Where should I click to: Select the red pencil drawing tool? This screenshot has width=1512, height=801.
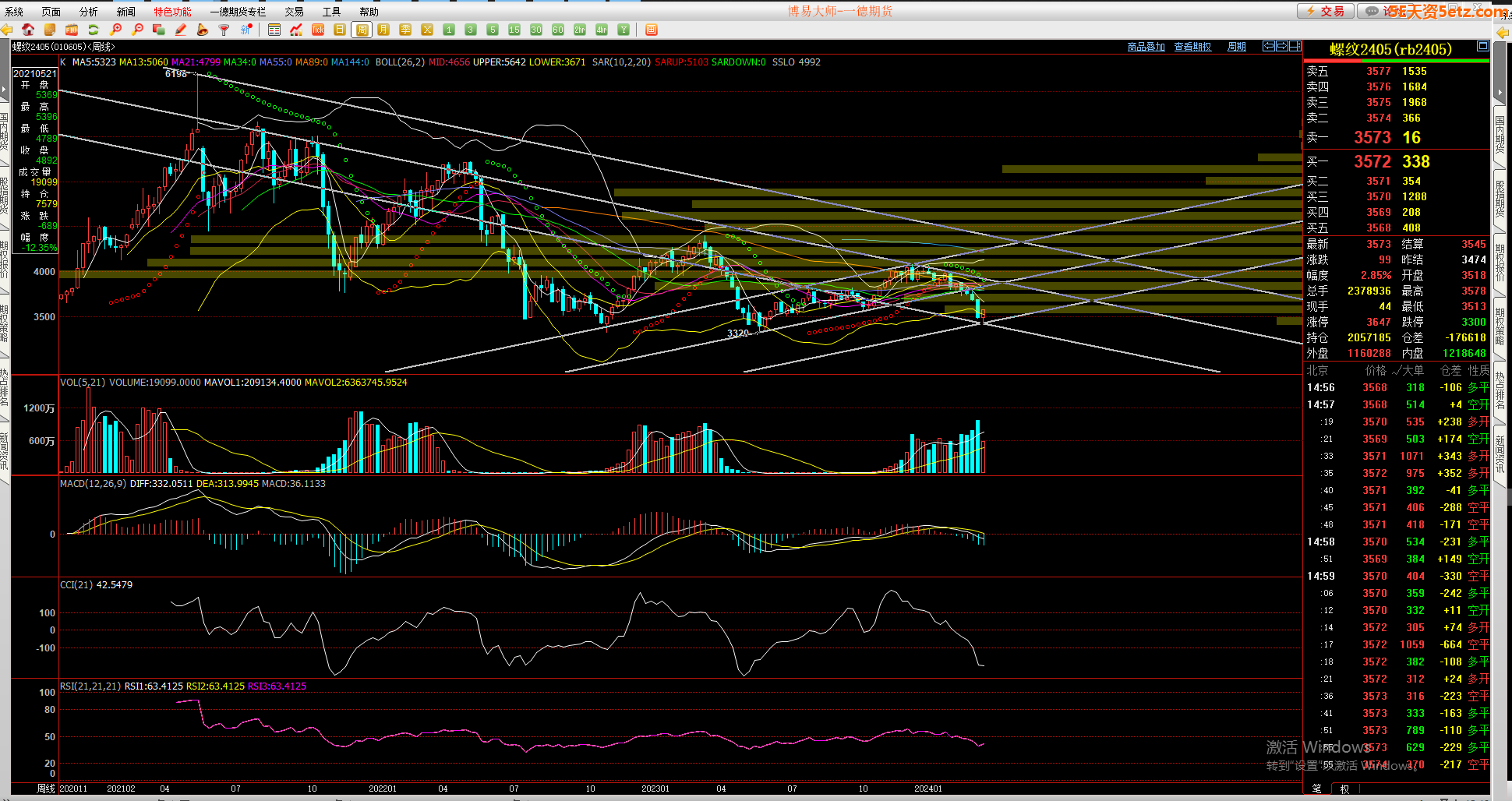click(181, 30)
